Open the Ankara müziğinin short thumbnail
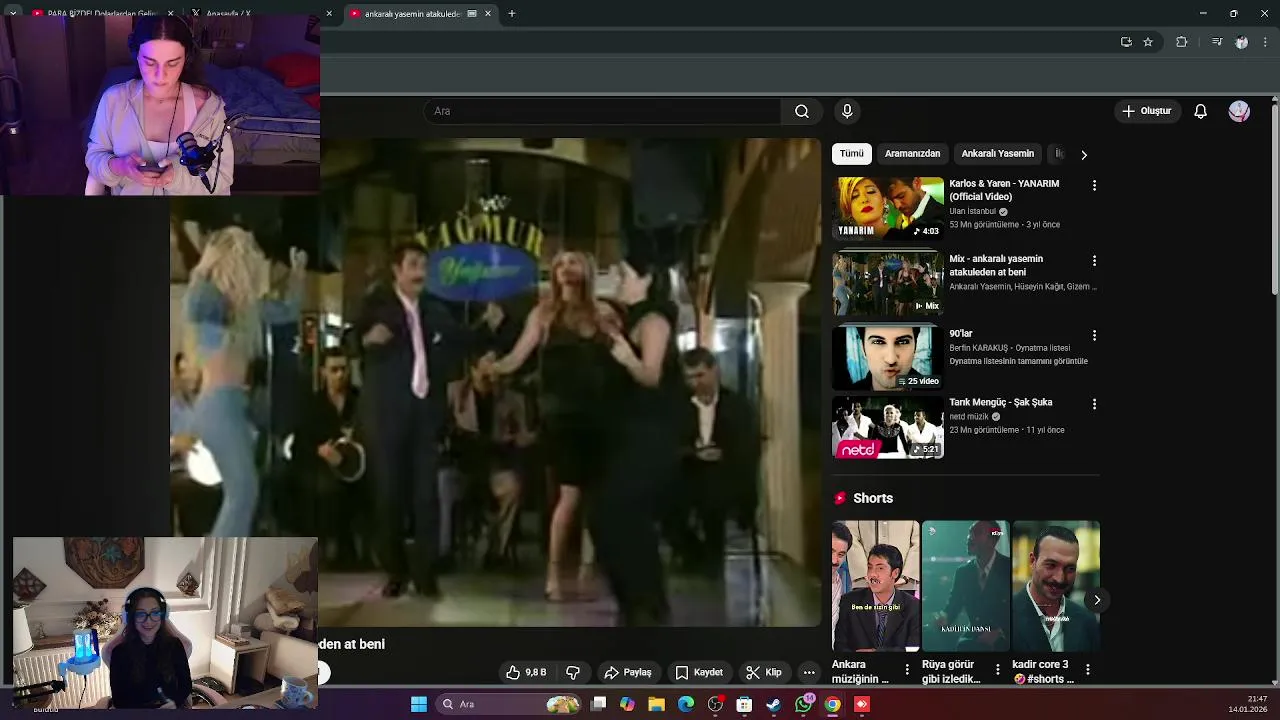 [875, 586]
